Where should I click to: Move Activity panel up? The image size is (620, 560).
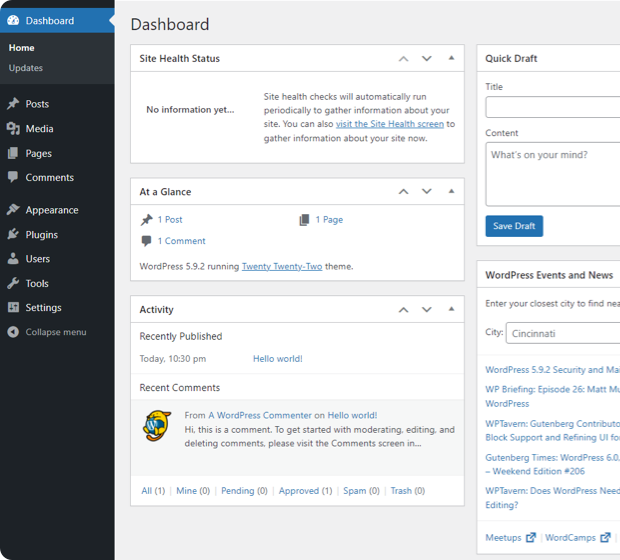(403, 310)
